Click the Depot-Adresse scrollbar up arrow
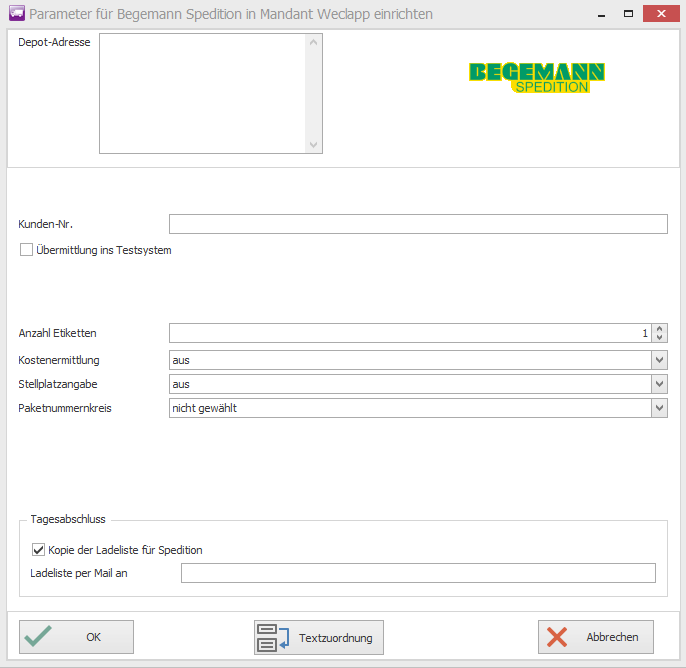Viewport: 686px width, 668px height. tap(313, 42)
